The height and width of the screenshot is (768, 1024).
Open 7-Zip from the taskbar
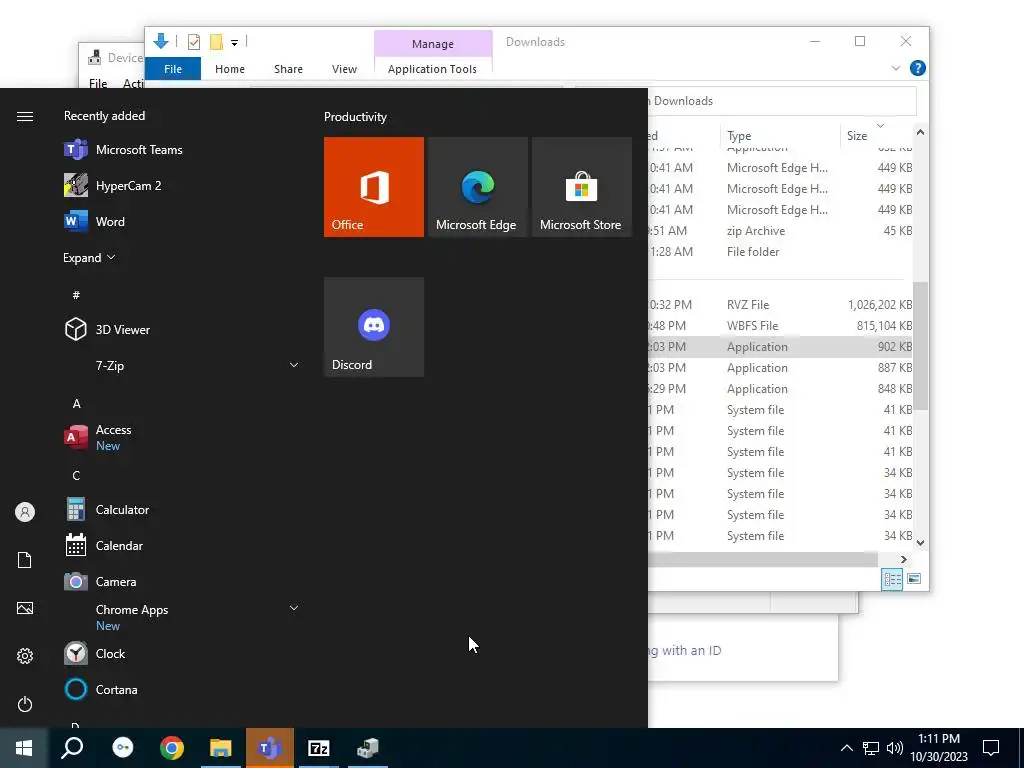pos(319,748)
